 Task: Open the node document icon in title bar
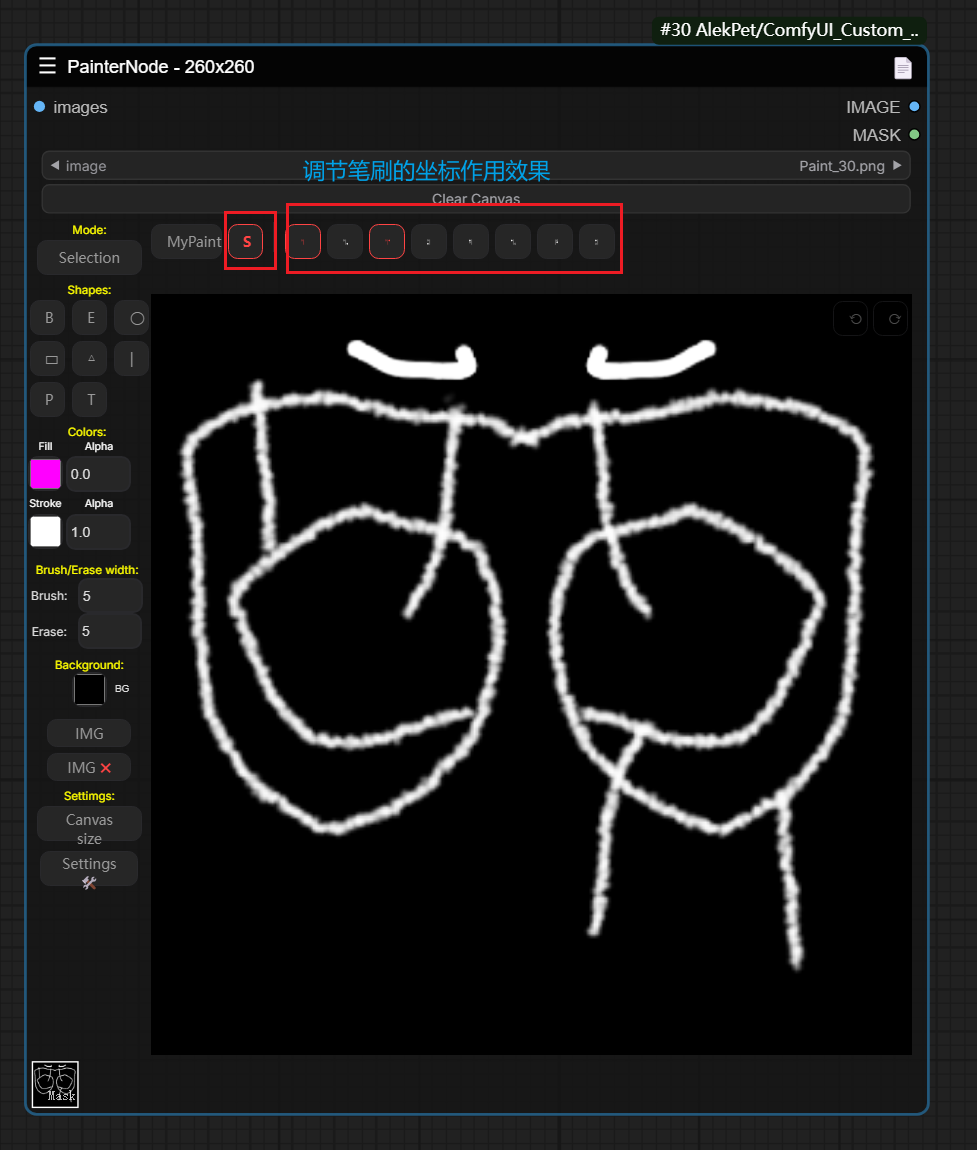(x=902, y=67)
